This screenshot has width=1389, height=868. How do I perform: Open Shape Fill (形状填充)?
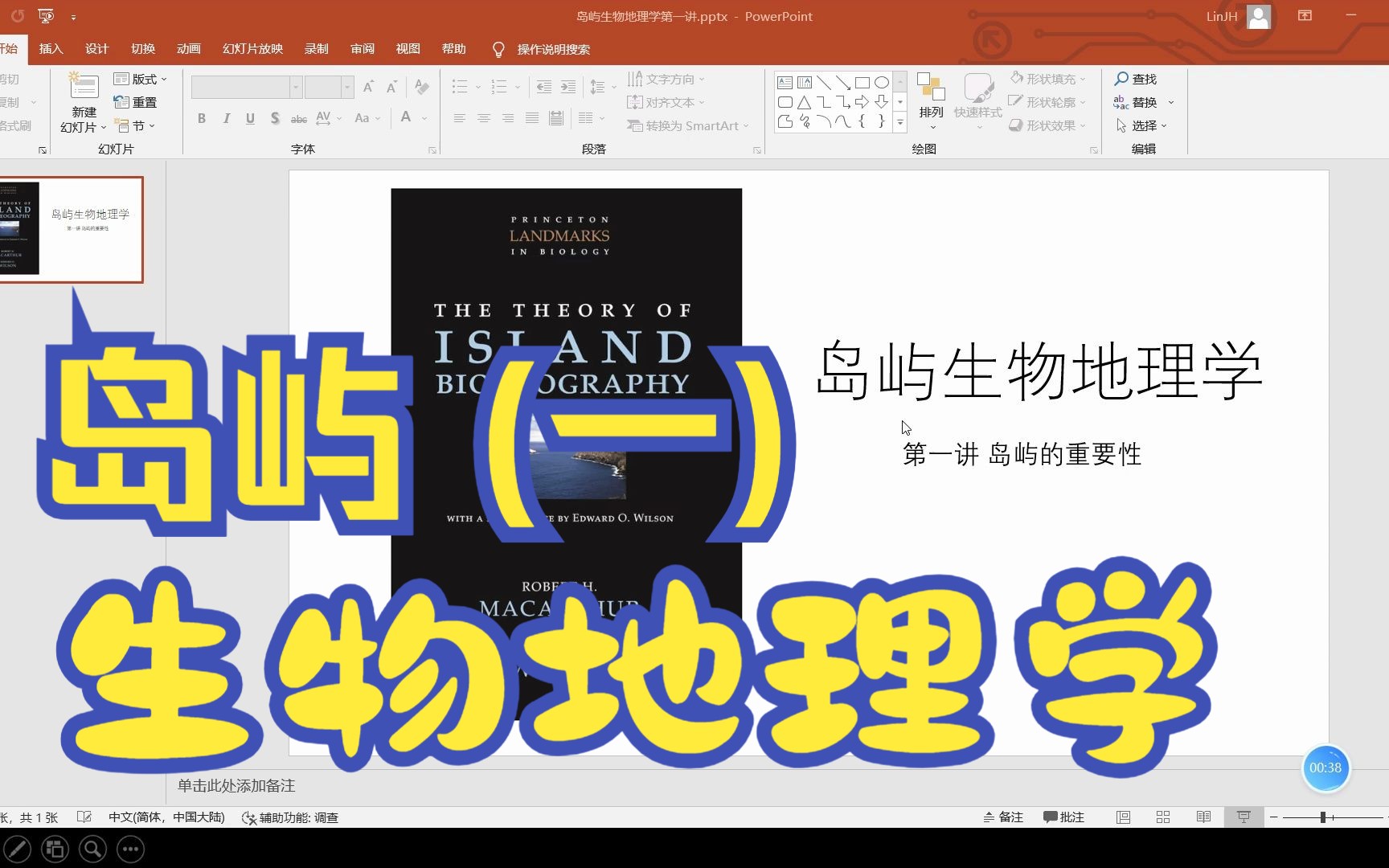point(1048,79)
